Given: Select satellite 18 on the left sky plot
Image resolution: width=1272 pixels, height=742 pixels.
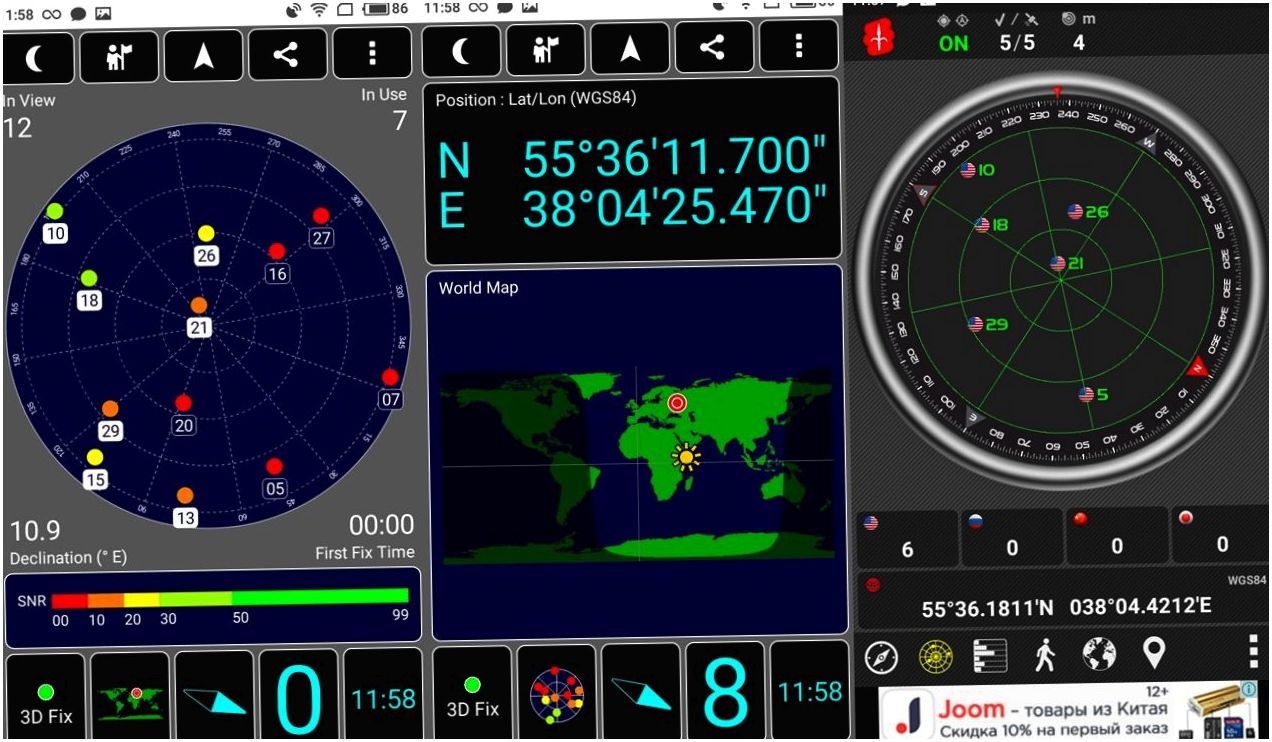Looking at the screenshot, I should (x=89, y=288).
